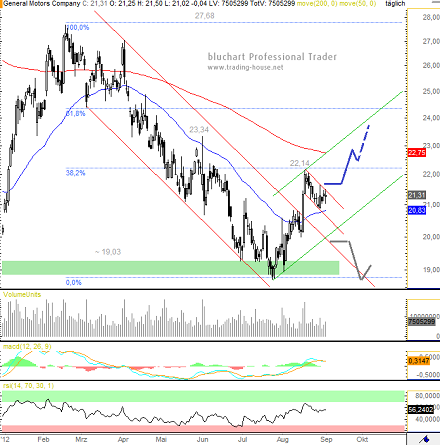440x445 pixels.
Task: Click the 27,68 high price annotation
Action: coord(205,16)
